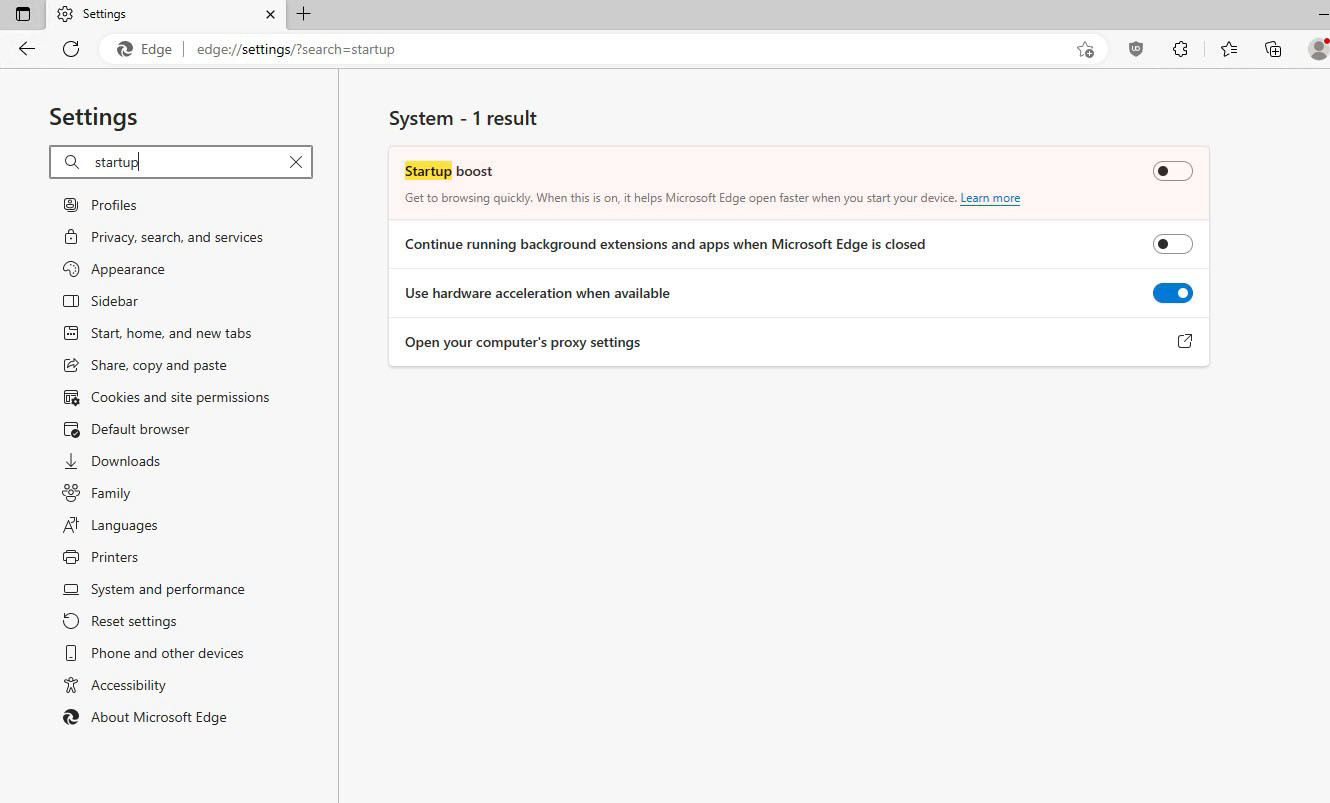Click the settings search field
The height and width of the screenshot is (803, 1330).
(181, 162)
